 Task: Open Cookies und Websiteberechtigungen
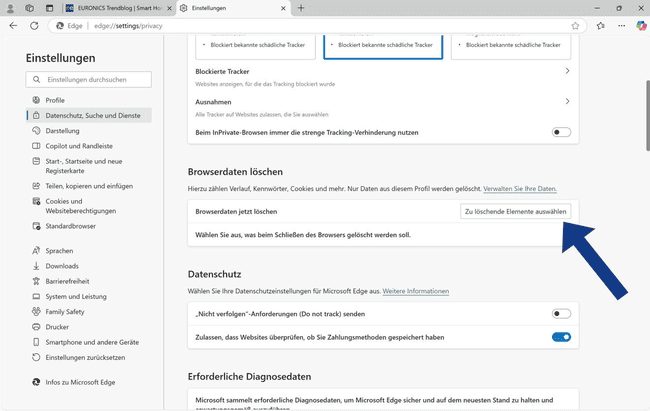pos(89,206)
